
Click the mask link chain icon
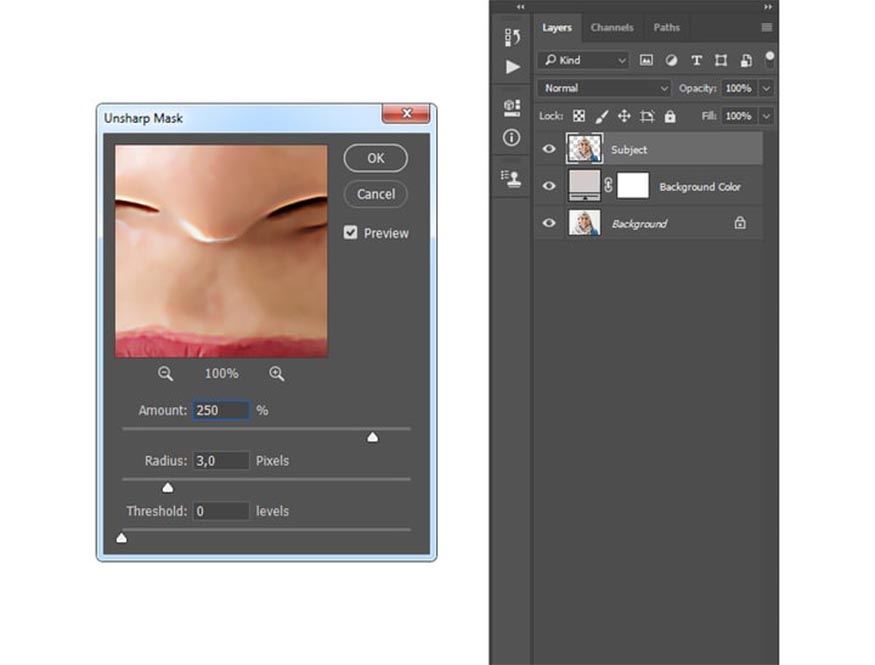point(608,185)
